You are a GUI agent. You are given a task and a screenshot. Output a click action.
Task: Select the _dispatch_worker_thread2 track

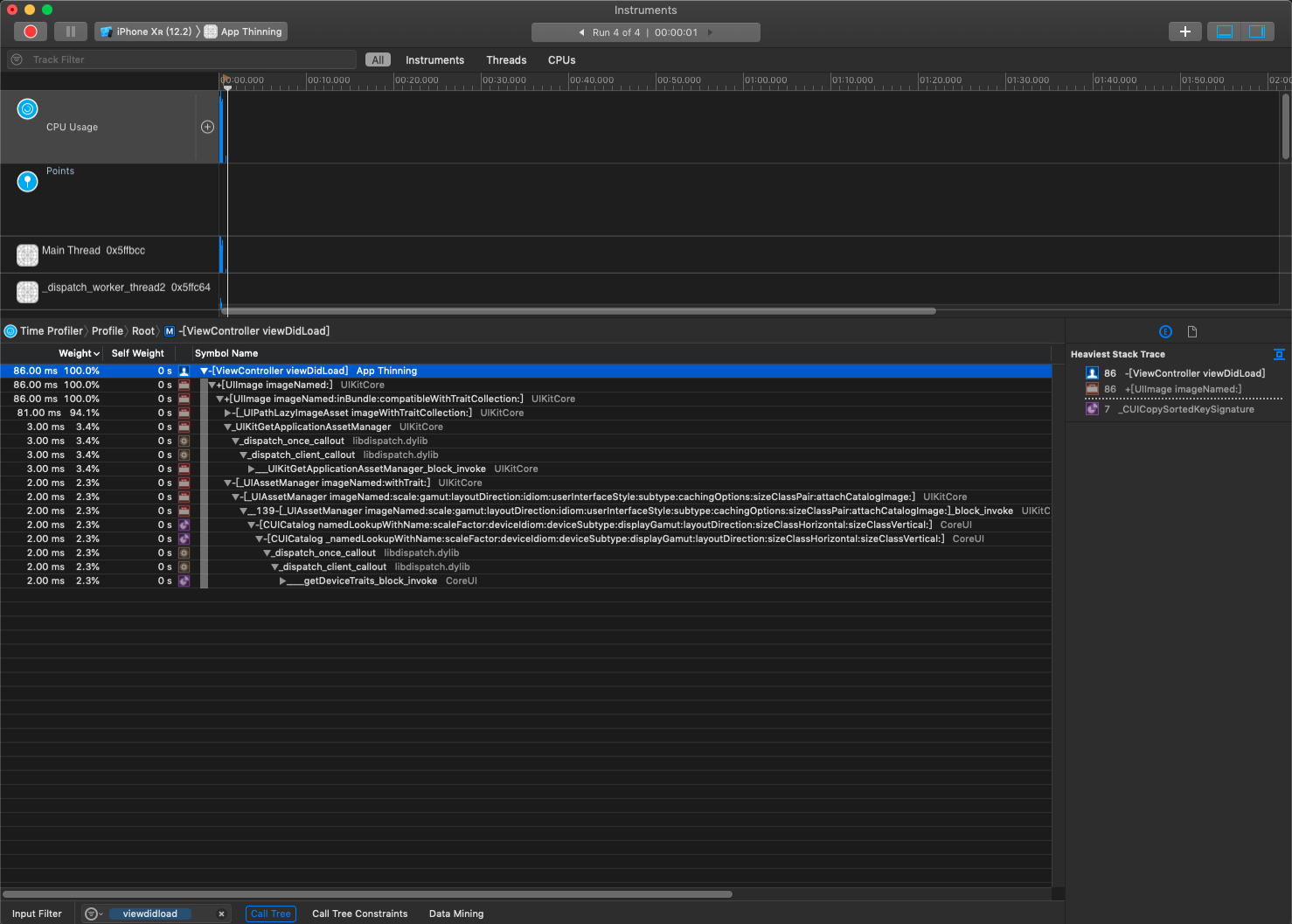tap(109, 291)
